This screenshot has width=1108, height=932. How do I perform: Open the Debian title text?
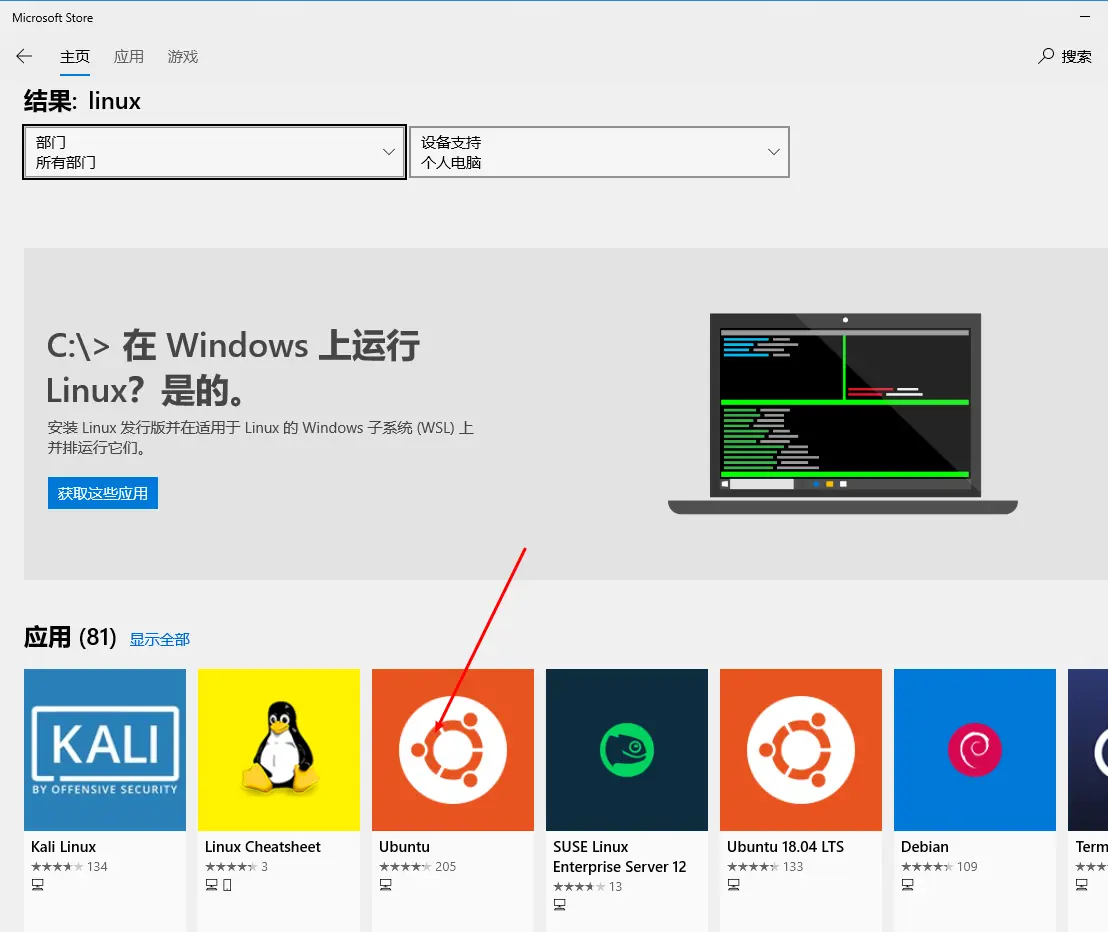924,847
